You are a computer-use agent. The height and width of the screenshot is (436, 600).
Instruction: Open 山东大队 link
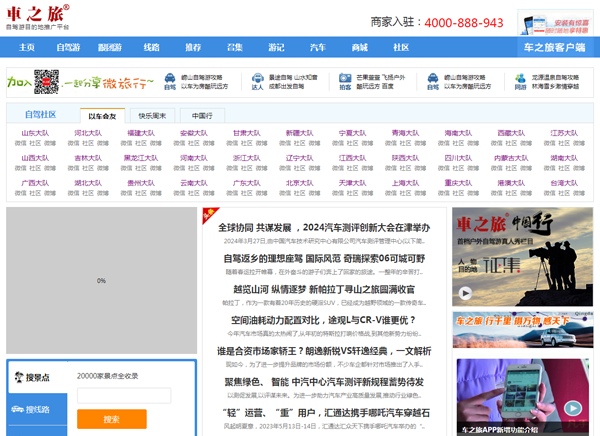click(35, 133)
